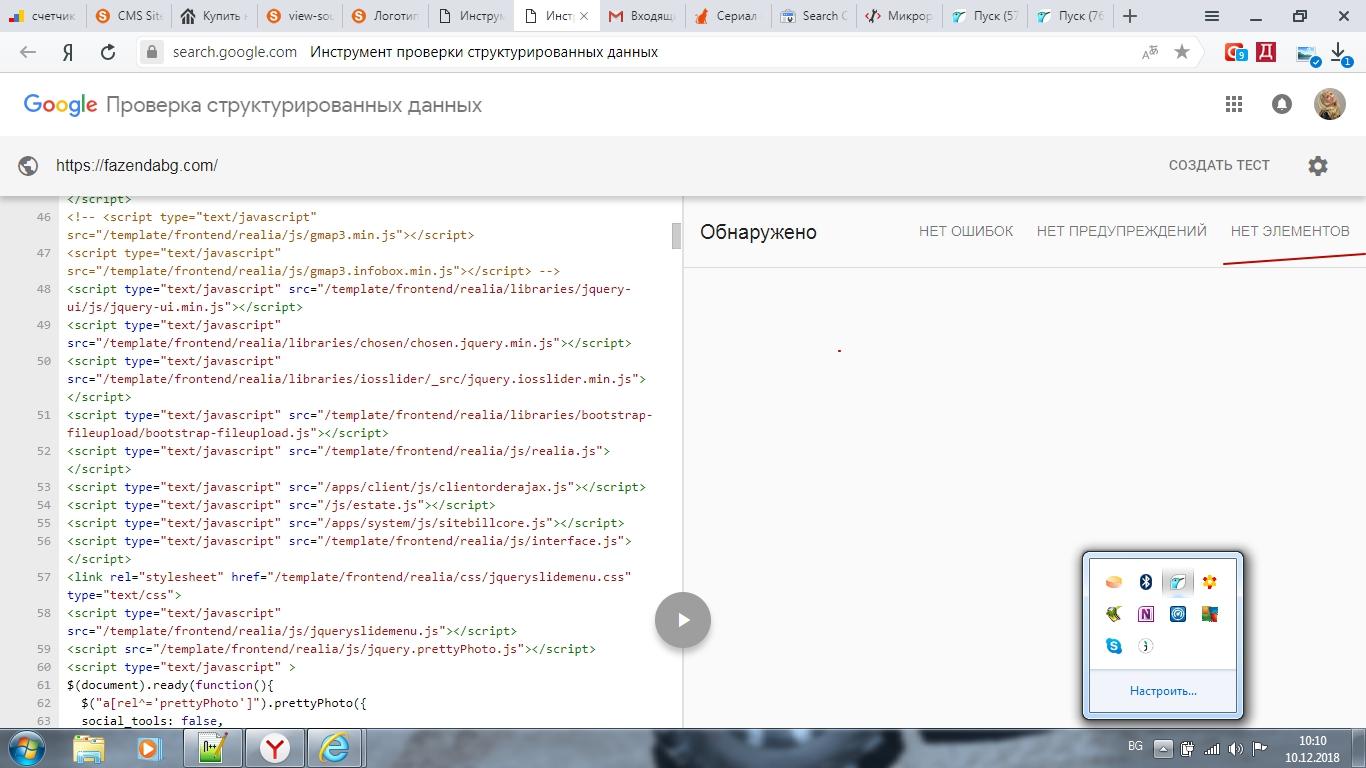Click the Google logo

coord(60,105)
